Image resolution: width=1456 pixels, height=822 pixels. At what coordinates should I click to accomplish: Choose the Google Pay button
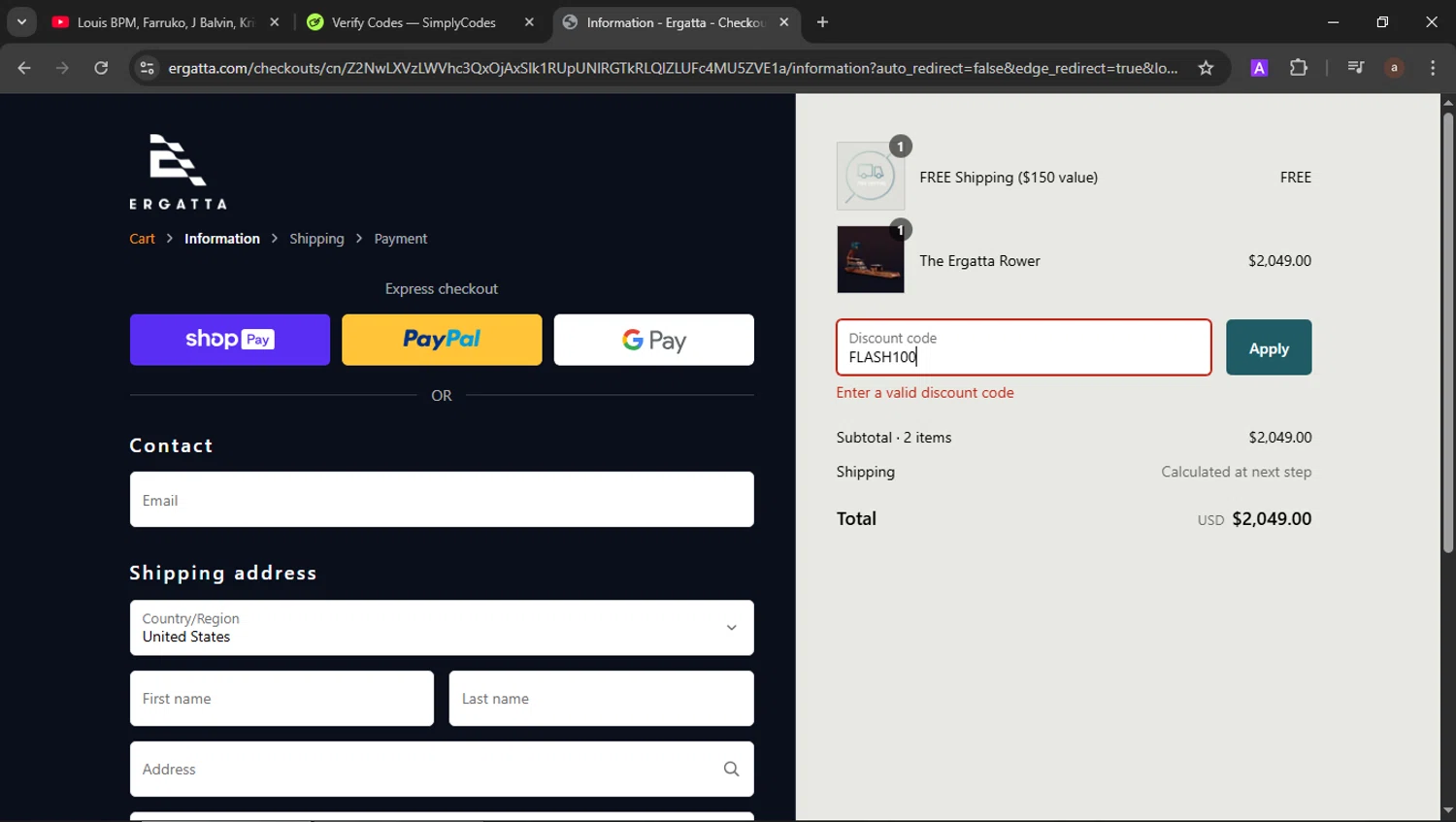click(x=653, y=340)
